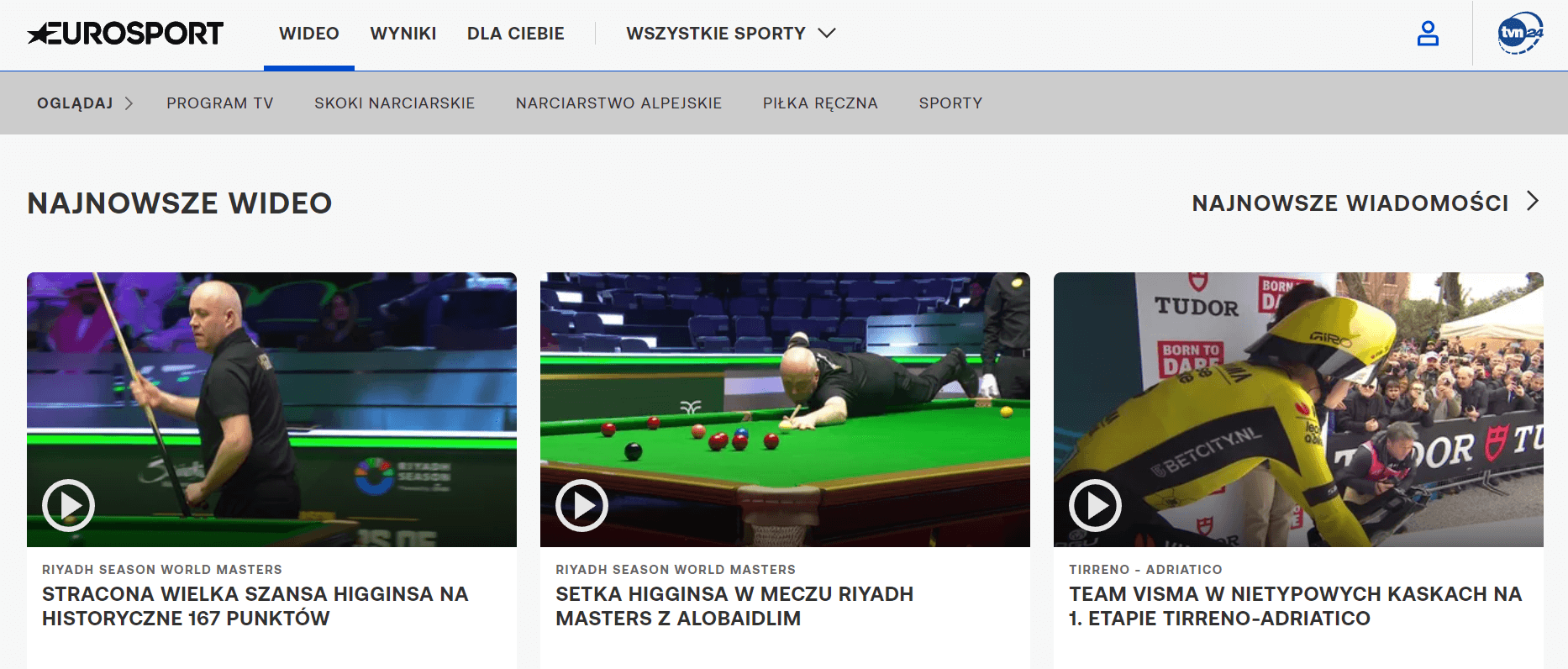The height and width of the screenshot is (669, 1568).
Task: Click Riyadh Season World Masters label above Setka
Action: point(676,570)
